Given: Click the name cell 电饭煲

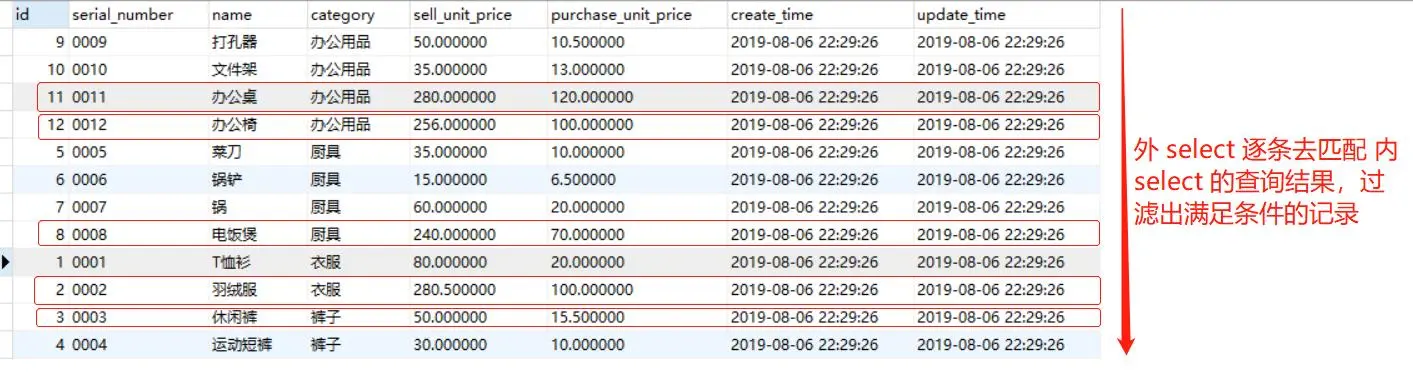Looking at the screenshot, I should [234, 234].
